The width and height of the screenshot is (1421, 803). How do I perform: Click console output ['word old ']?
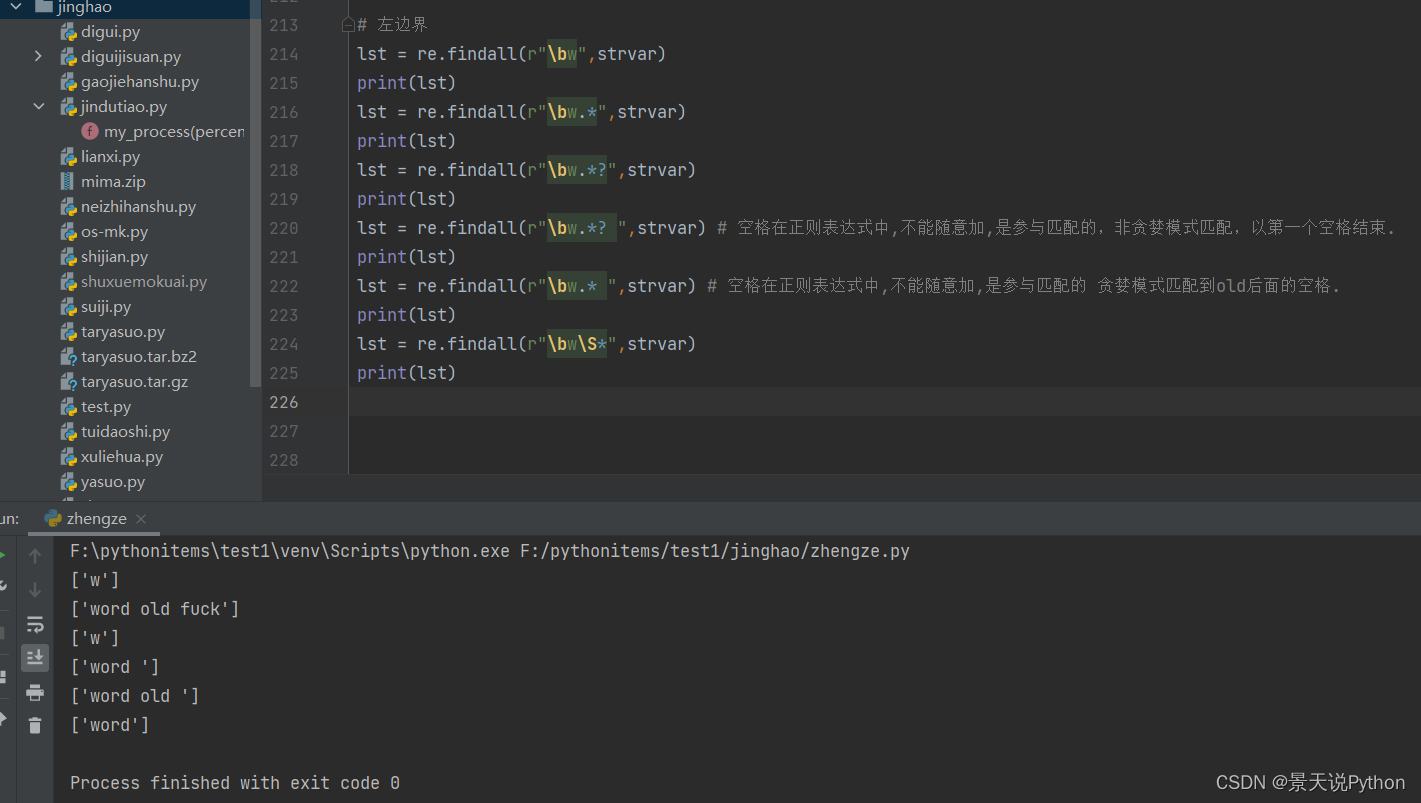click(x=134, y=696)
